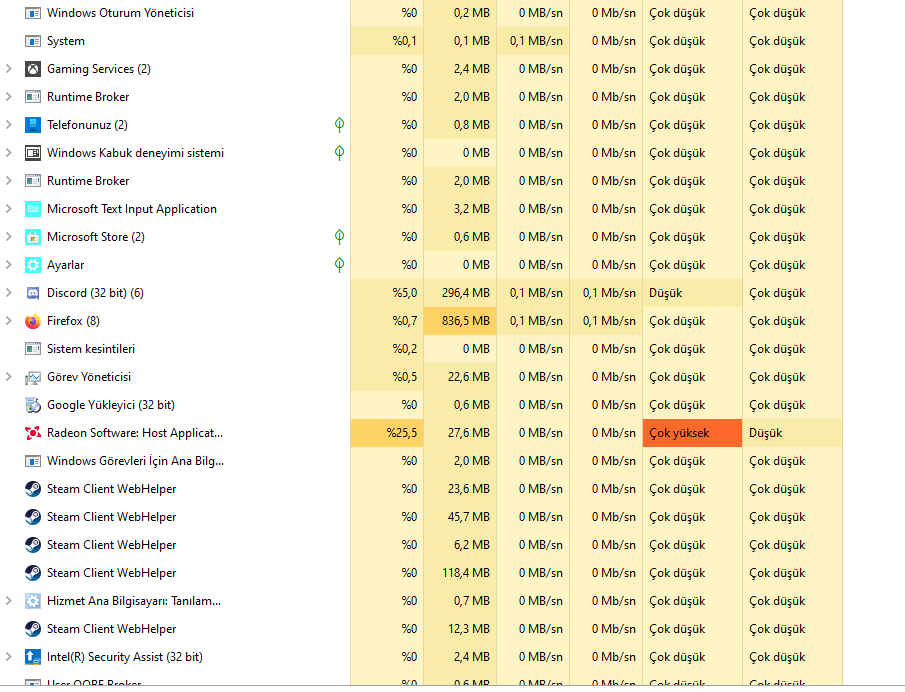The height and width of the screenshot is (692, 905).
Task: Click the Windows Kabuk deneyimi sistemi icon
Action: pos(33,153)
